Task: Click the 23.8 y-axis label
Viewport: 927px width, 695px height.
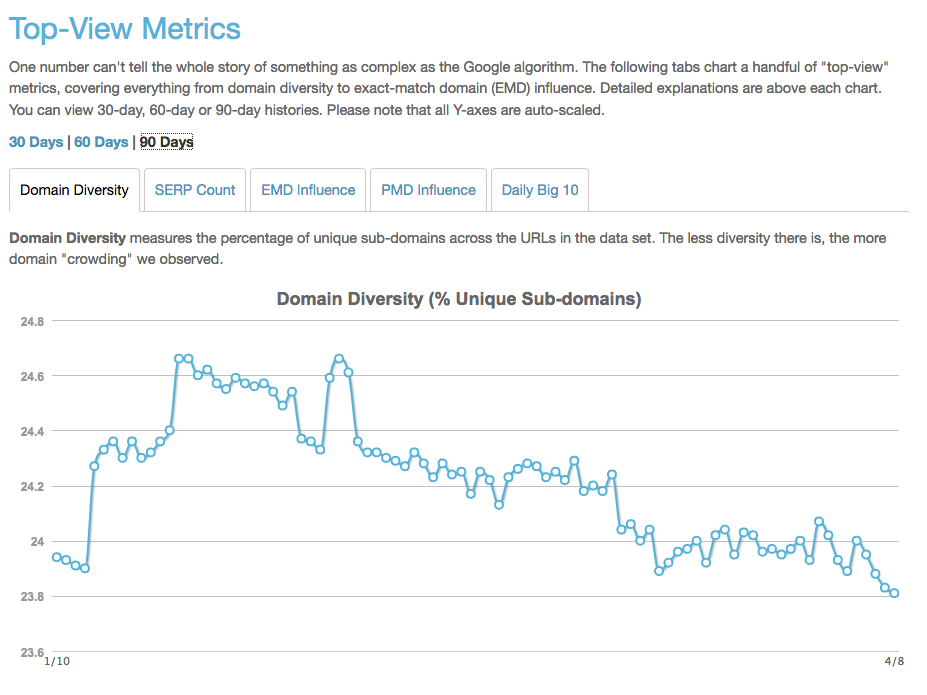Action: [33, 597]
